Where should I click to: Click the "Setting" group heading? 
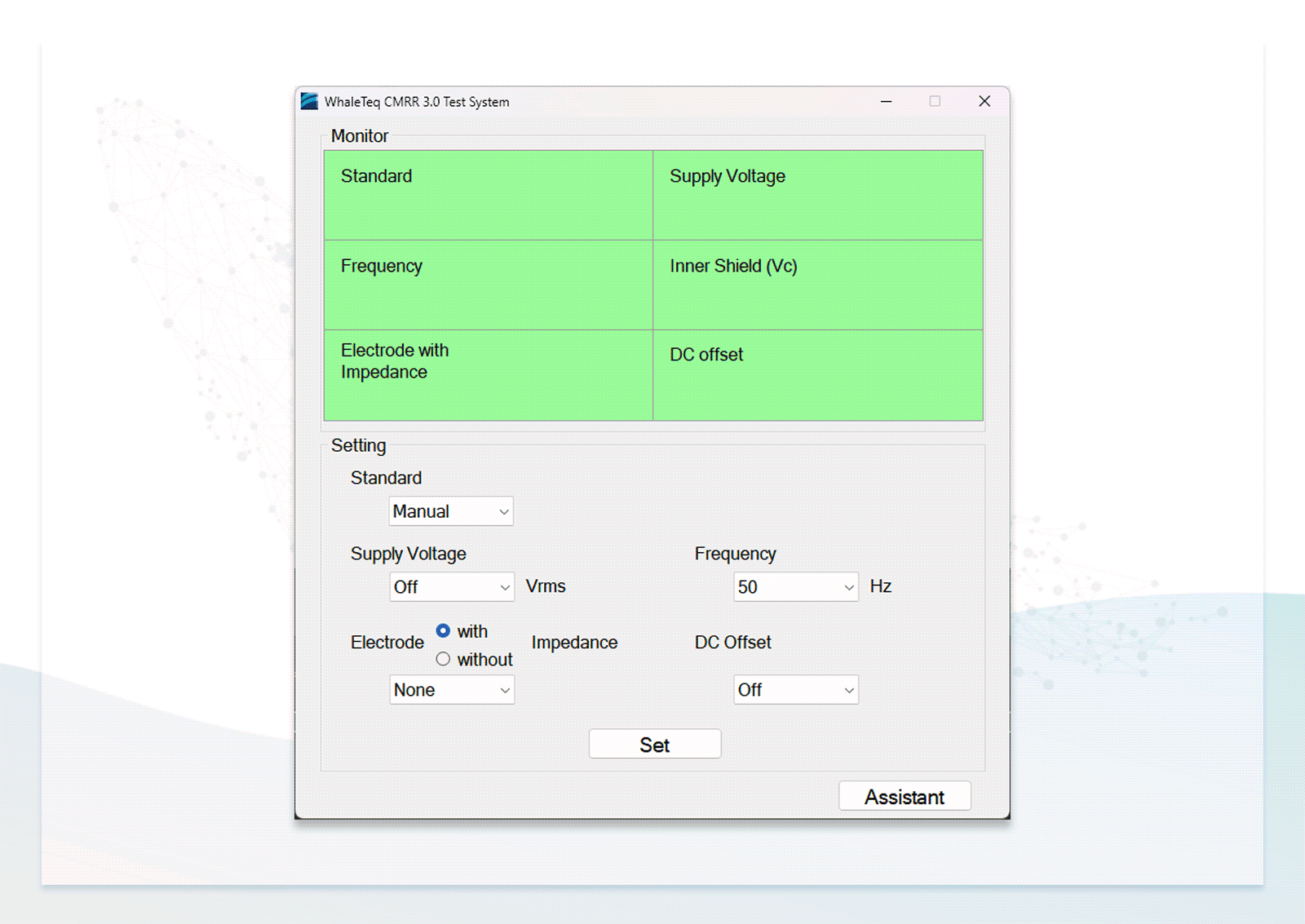tap(358, 445)
